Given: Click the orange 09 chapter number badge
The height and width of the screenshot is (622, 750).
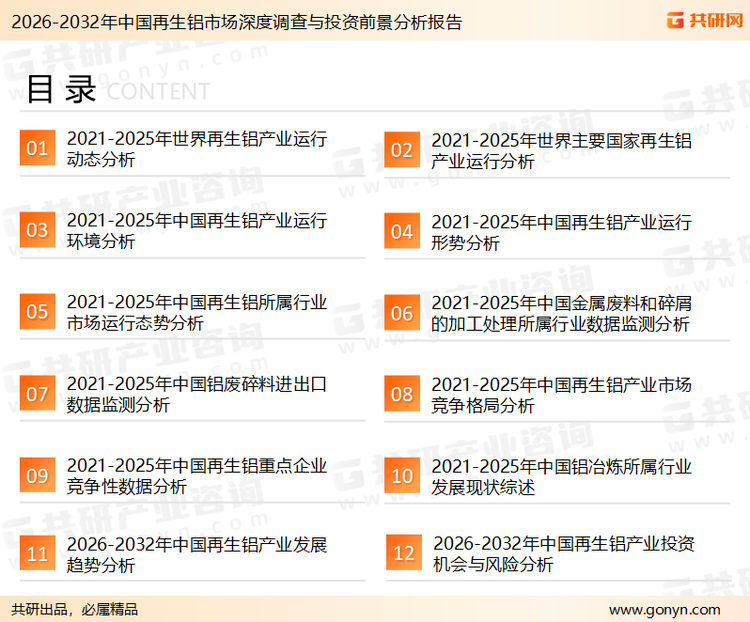Looking at the screenshot, I should tap(37, 475).
